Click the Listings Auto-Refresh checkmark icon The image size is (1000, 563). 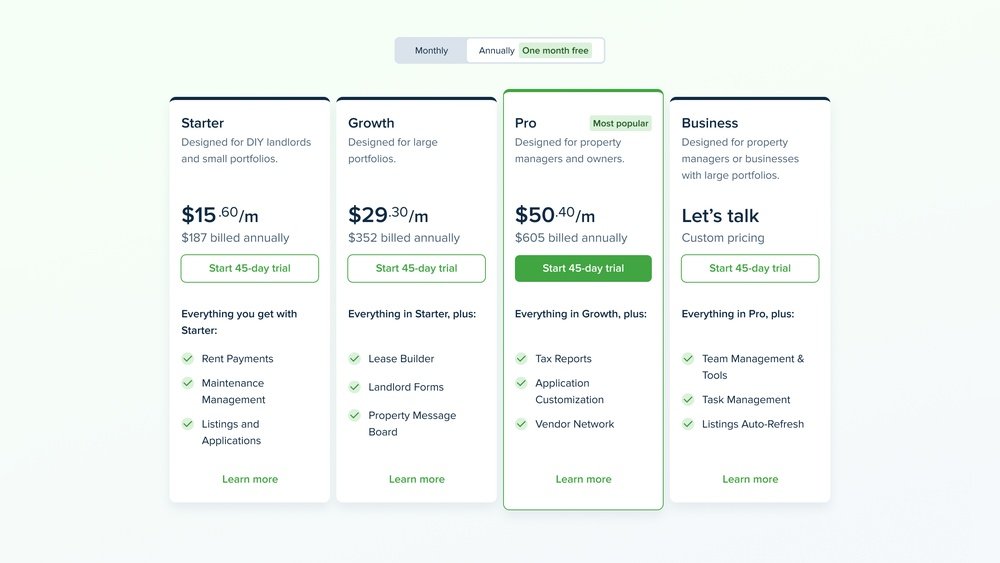point(688,424)
